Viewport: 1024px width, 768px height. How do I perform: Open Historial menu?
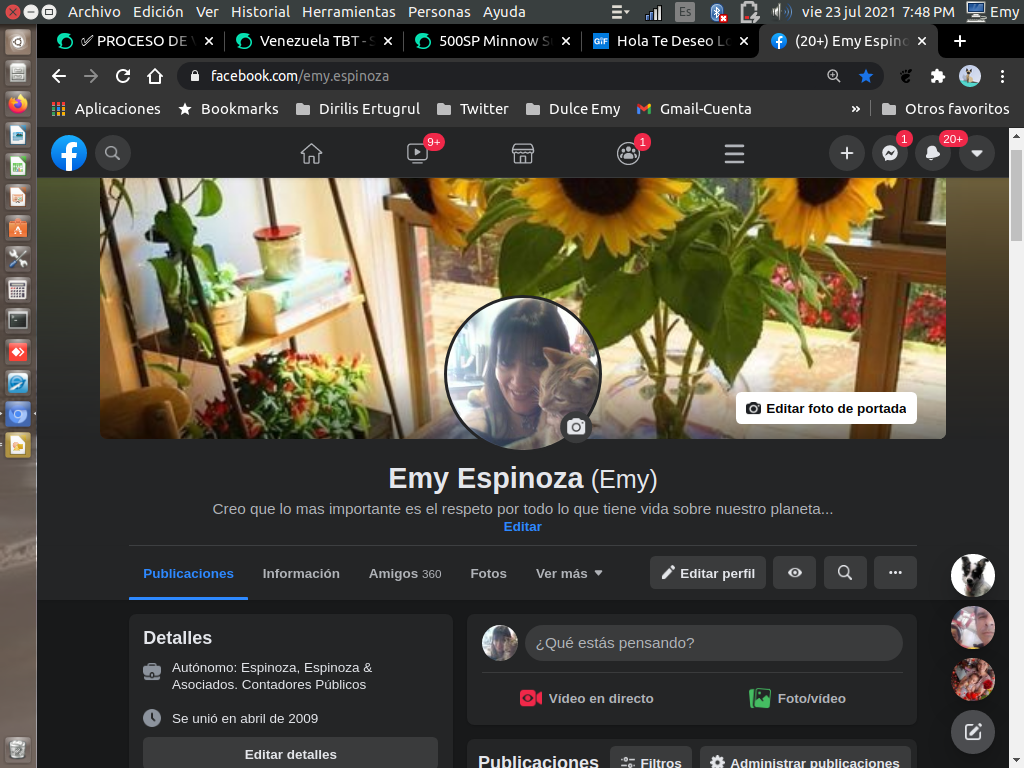[x=261, y=12]
